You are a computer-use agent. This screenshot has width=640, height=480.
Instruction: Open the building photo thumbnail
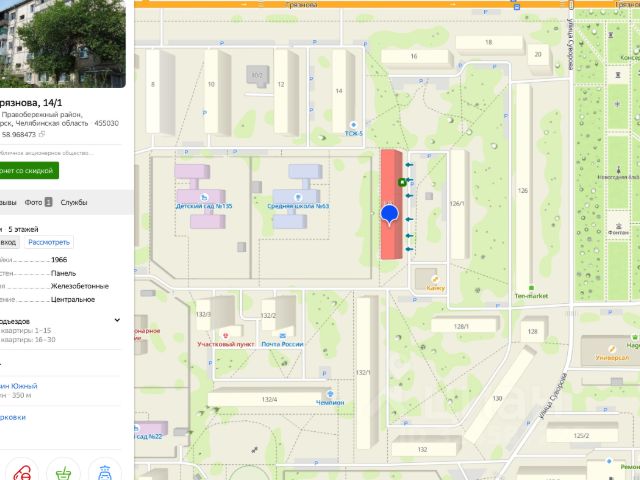tap(62, 43)
